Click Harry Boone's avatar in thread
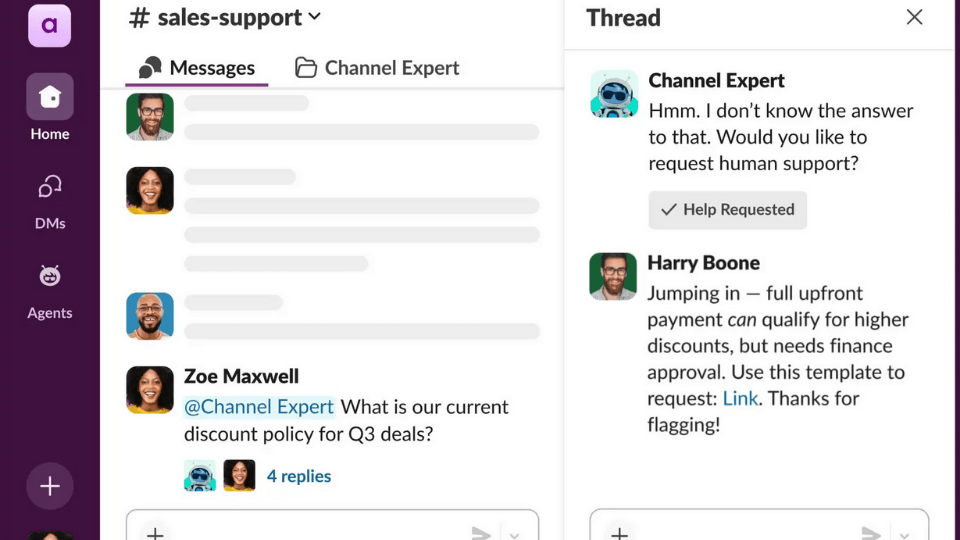Screen dimensions: 960x540 click(613, 277)
